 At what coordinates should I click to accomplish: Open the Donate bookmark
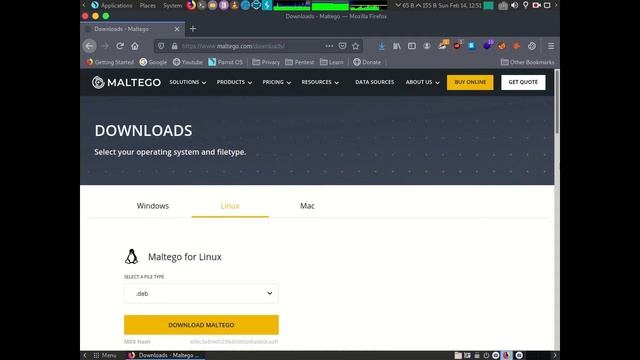point(367,62)
